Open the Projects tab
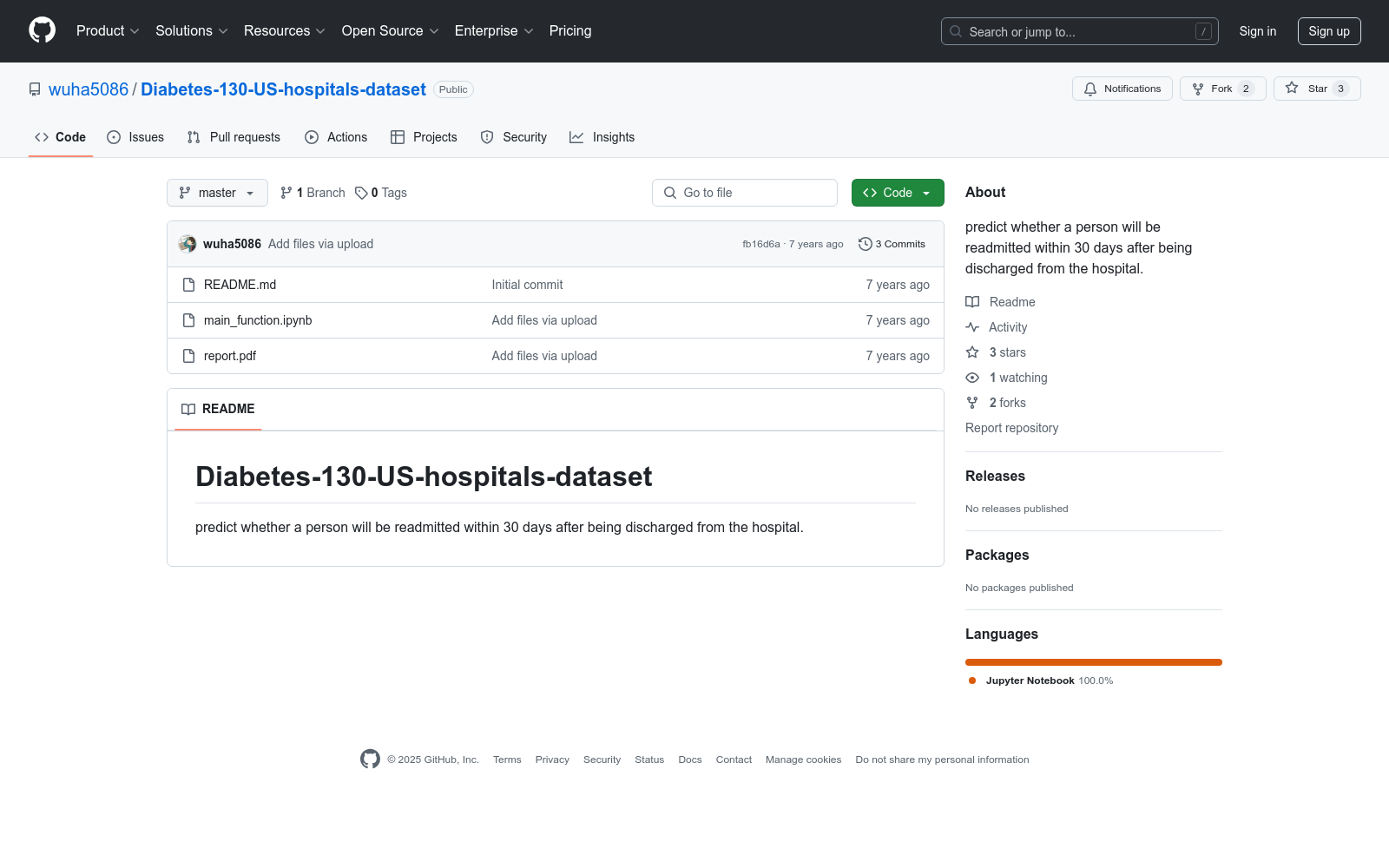 coord(424,137)
